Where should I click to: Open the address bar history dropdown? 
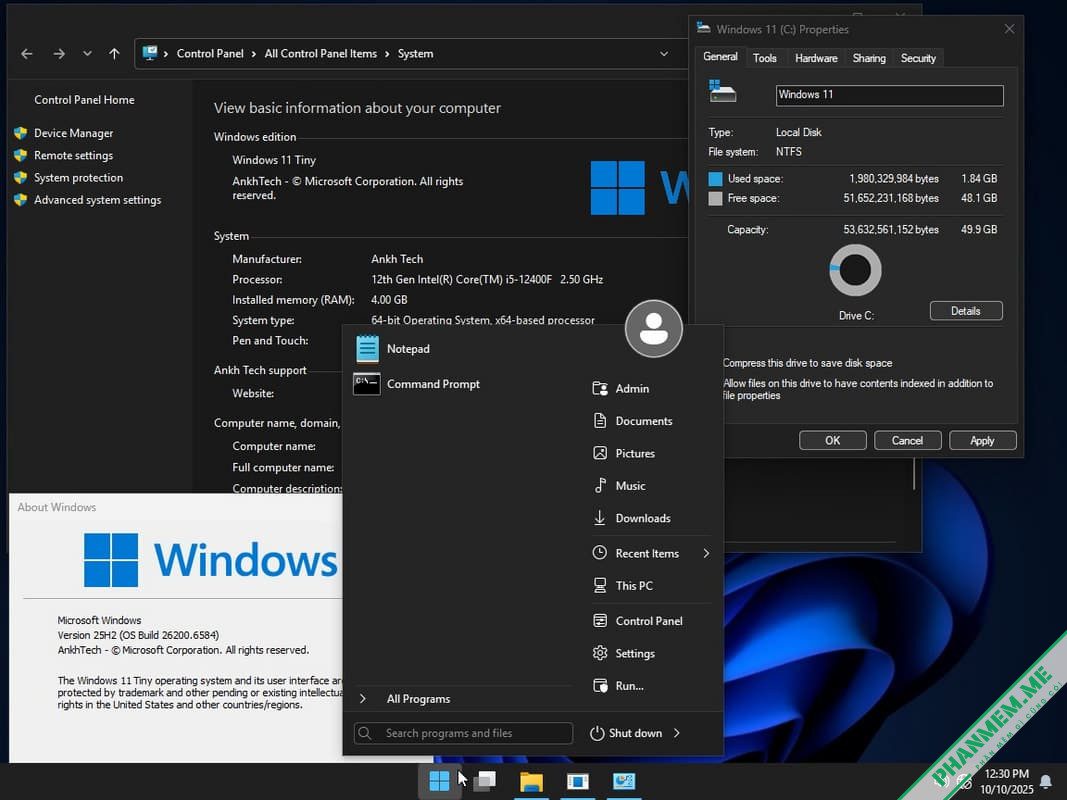coord(664,54)
